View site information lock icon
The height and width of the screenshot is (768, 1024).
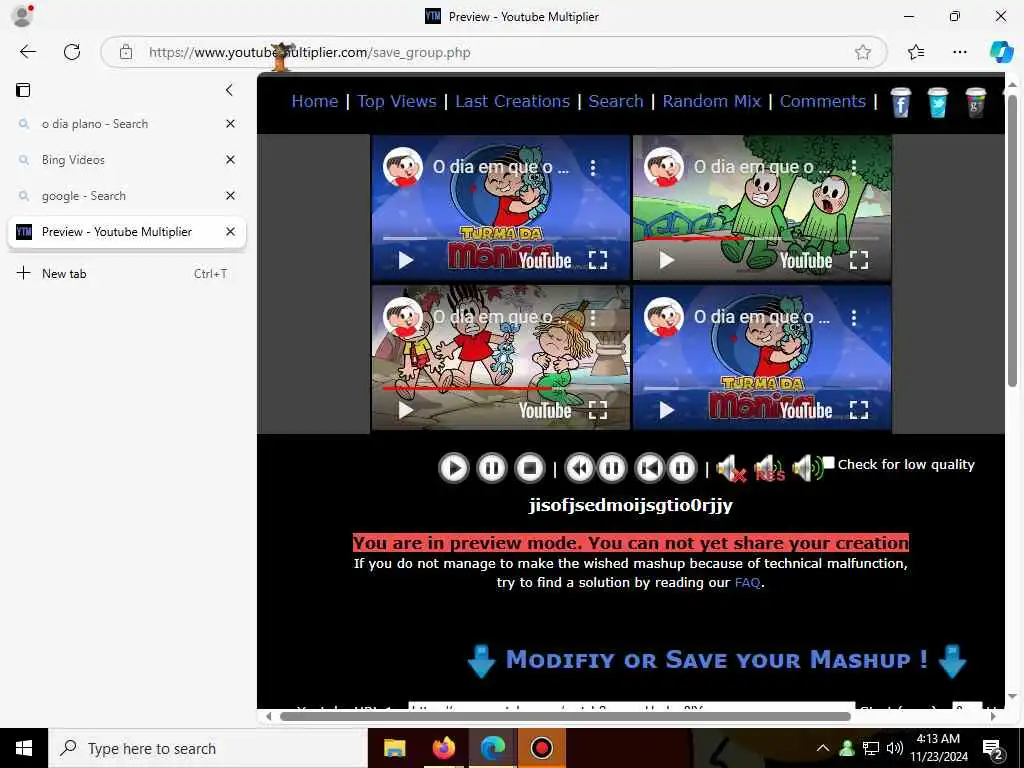126,52
